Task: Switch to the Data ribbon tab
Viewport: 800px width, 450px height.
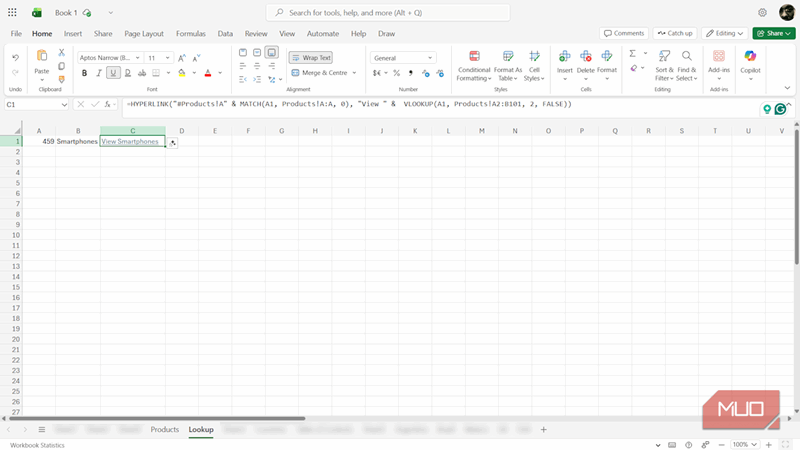Action: click(225, 34)
